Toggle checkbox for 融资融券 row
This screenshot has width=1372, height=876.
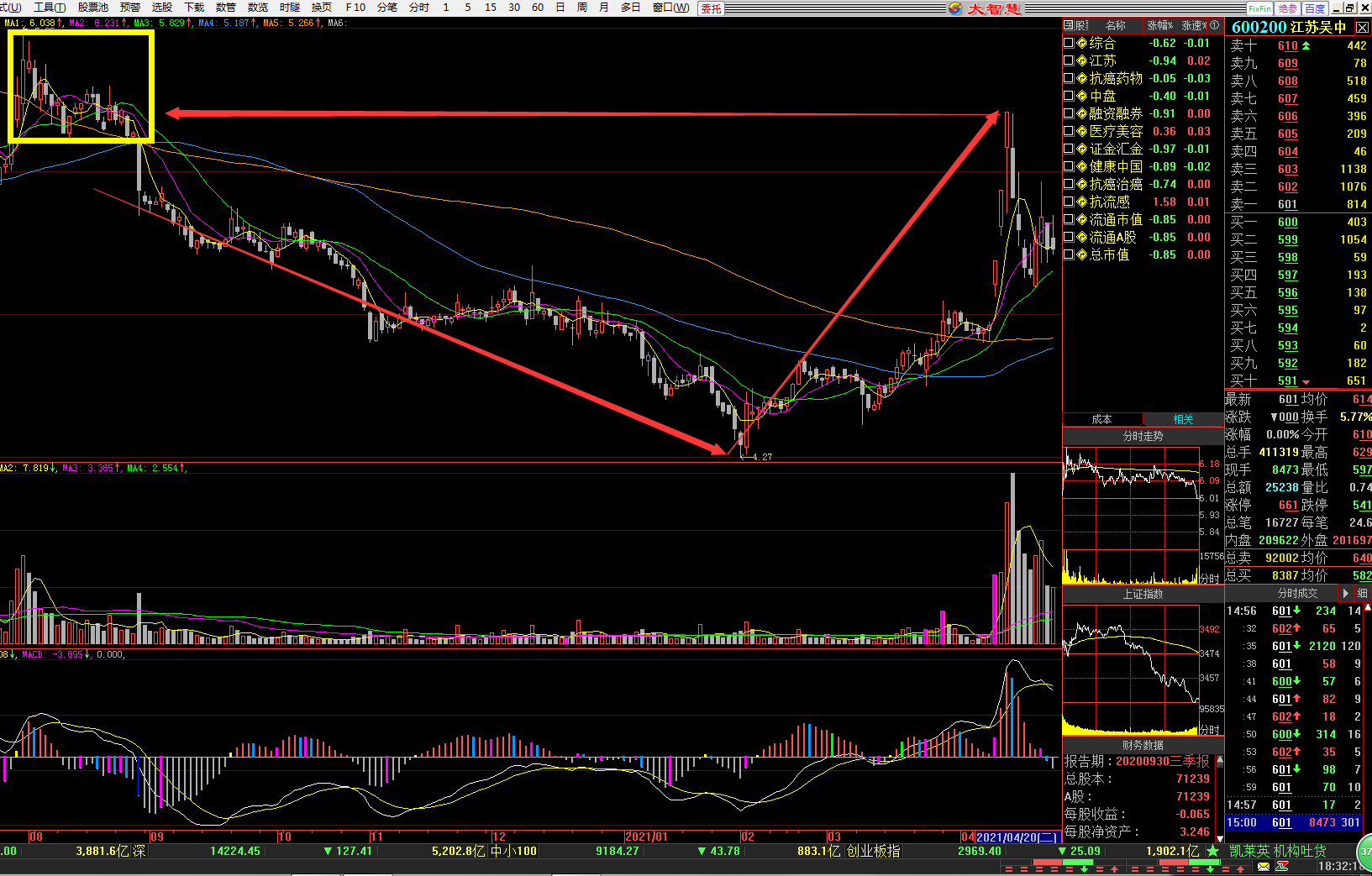(x=1069, y=113)
